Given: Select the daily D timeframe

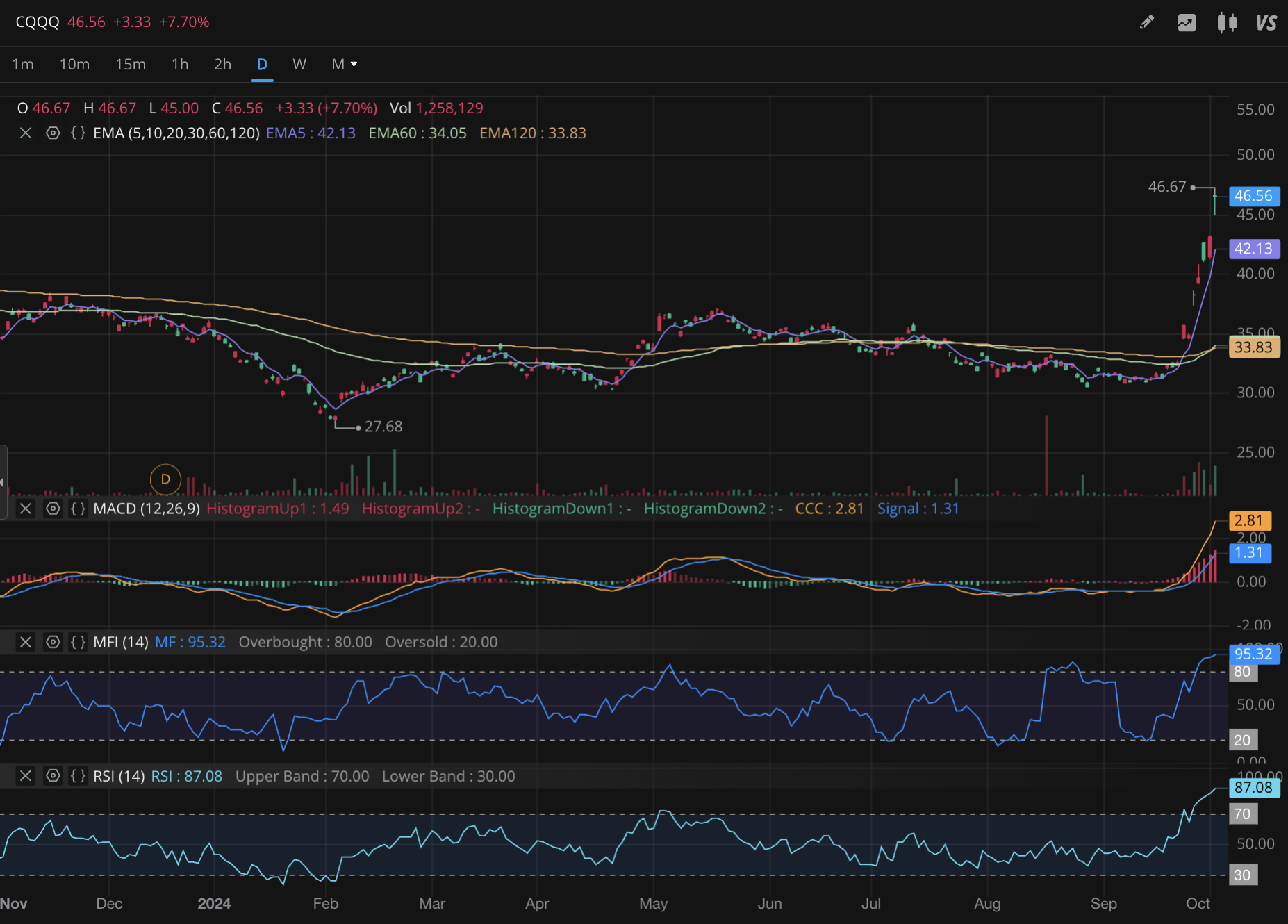Looking at the screenshot, I should [262, 64].
